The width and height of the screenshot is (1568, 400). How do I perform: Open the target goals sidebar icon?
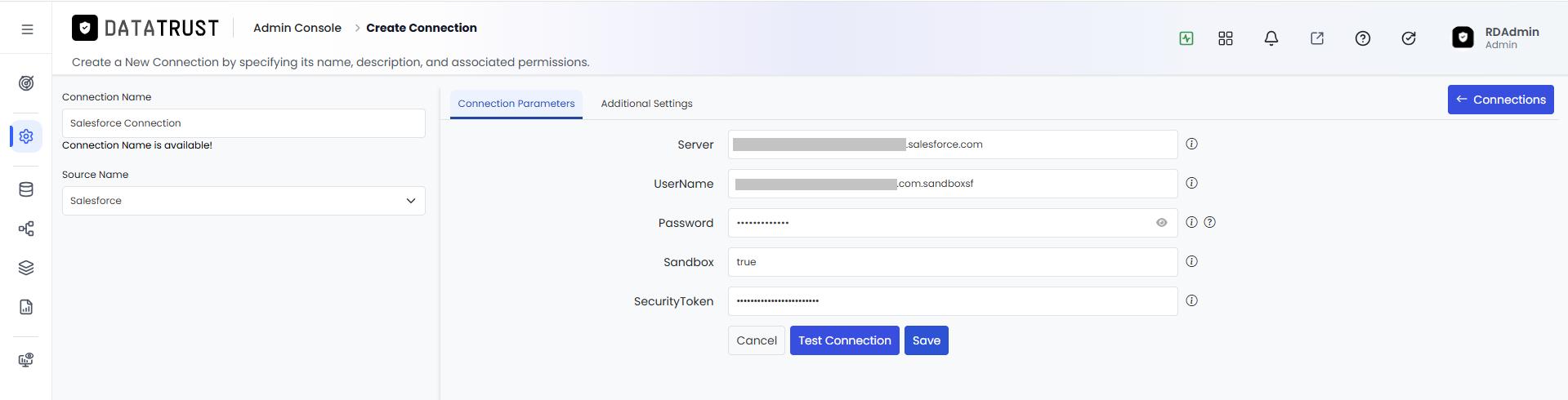click(x=26, y=83)
